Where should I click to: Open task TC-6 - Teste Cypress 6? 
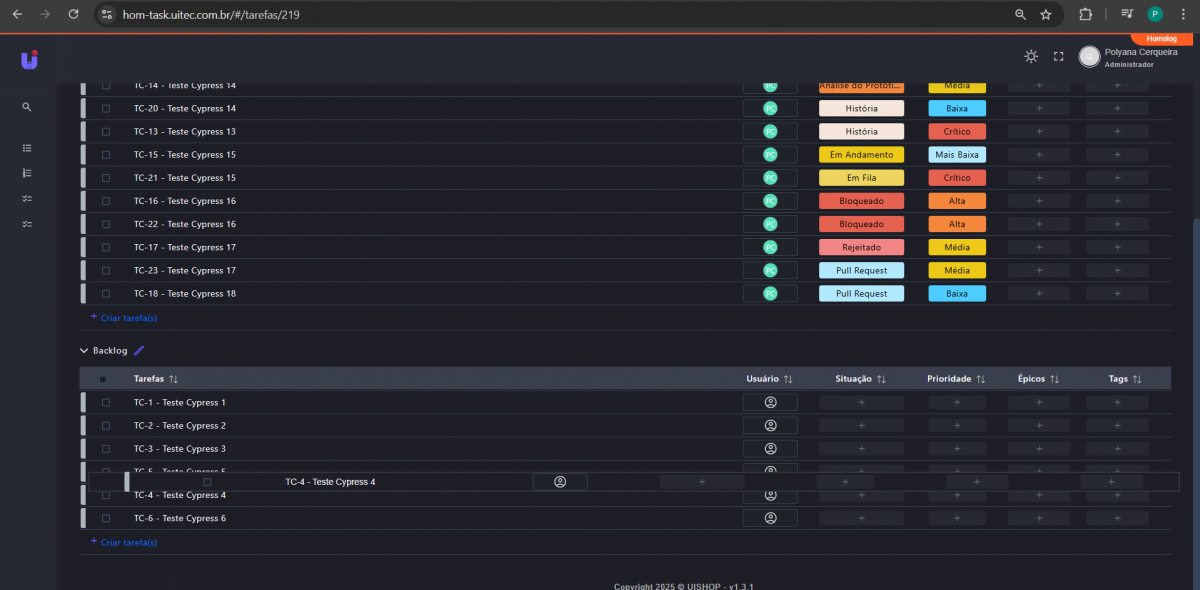(180, 519)
